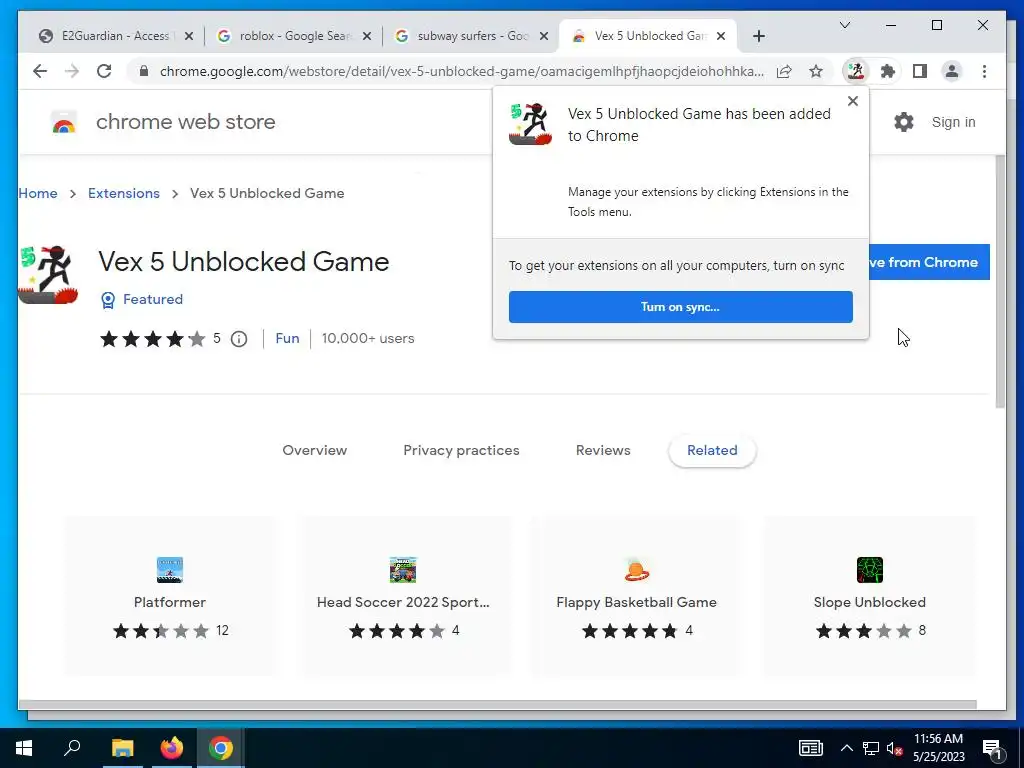Open the Fun category link
The width and height of the screenshot is (1024, 768).
point(287,338)
